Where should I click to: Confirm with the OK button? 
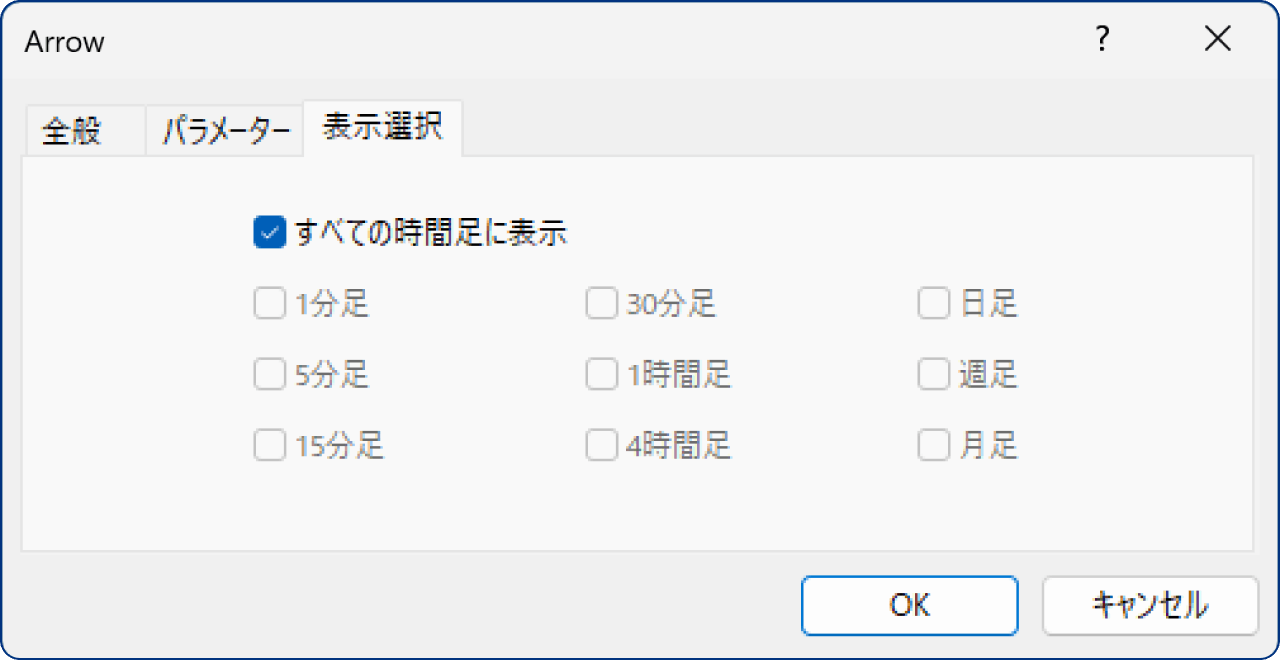click(909, 605)
